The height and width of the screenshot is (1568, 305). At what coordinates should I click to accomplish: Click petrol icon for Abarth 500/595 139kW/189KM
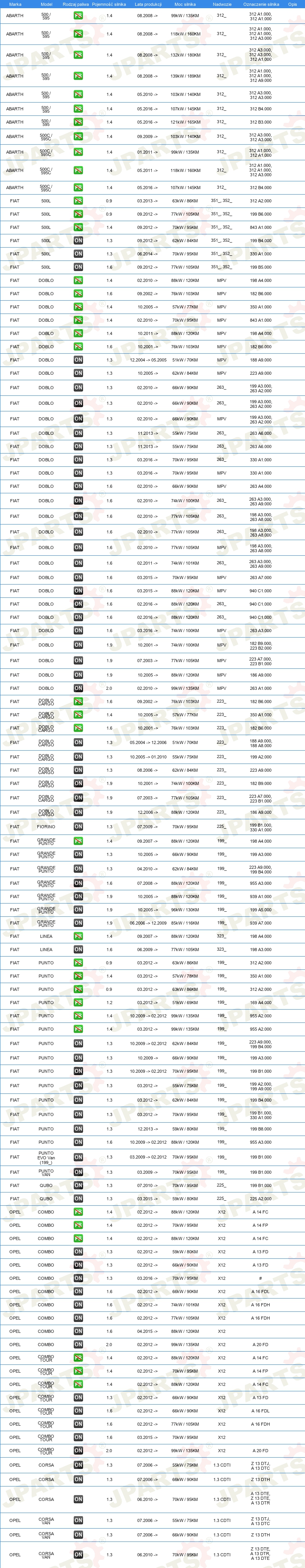78,76
